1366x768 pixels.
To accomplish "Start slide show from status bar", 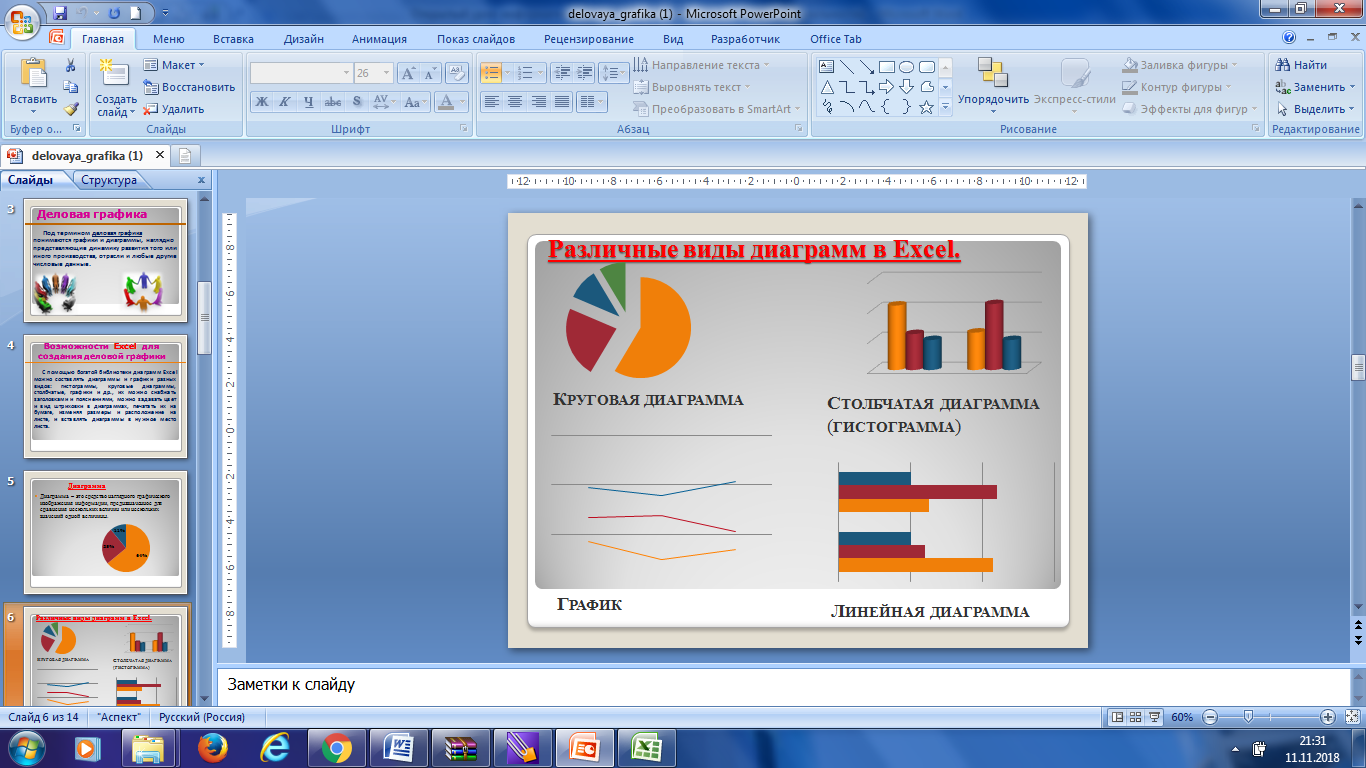I will tap(1154, 717).
